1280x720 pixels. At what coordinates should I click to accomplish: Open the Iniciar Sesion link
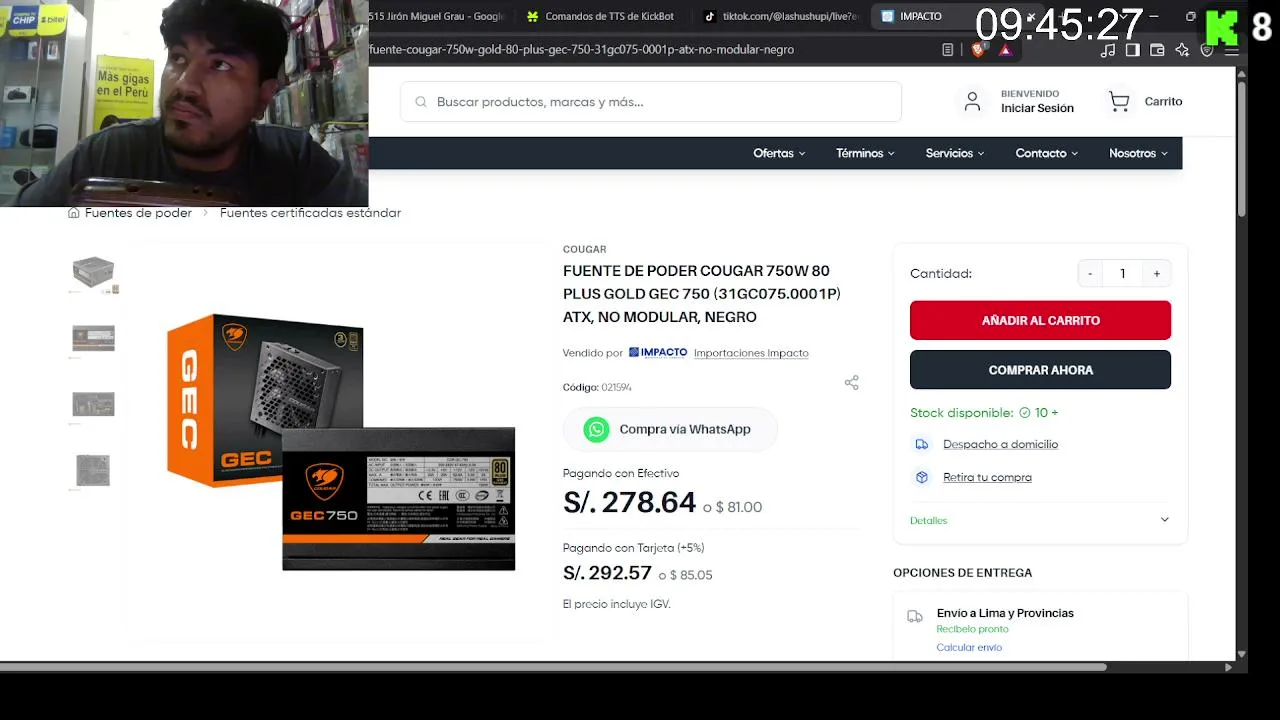pyautogui.click(x=1037, y=108)
